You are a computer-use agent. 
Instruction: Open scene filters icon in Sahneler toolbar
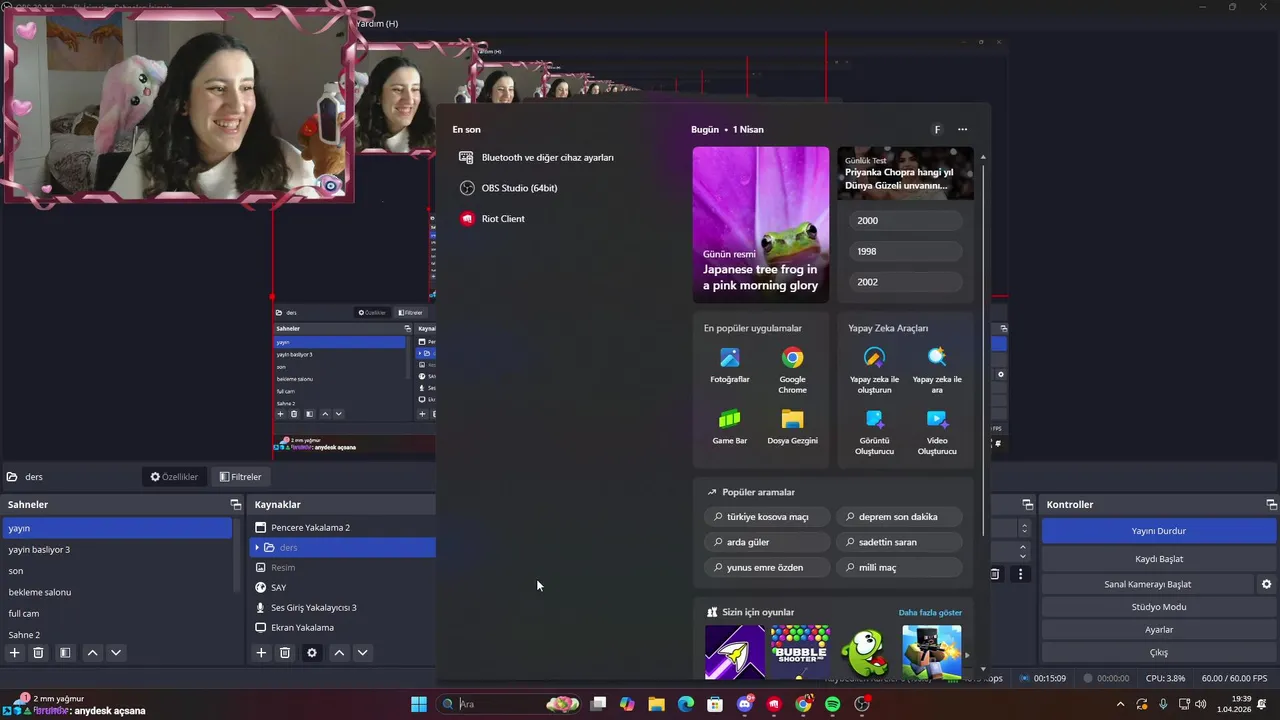(65, 653)
